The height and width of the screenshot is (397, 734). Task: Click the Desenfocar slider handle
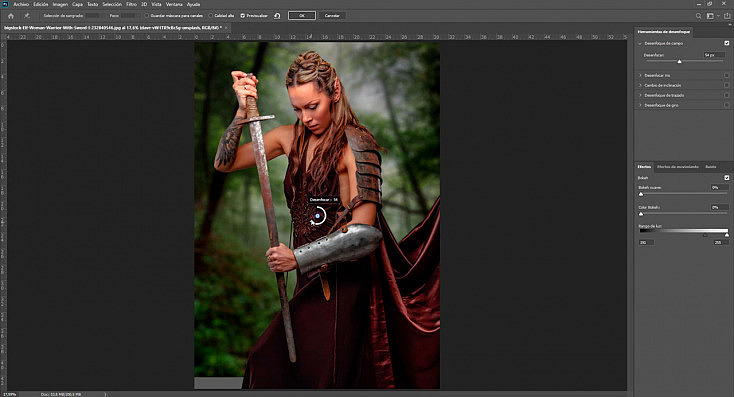(x=679, y=61)
